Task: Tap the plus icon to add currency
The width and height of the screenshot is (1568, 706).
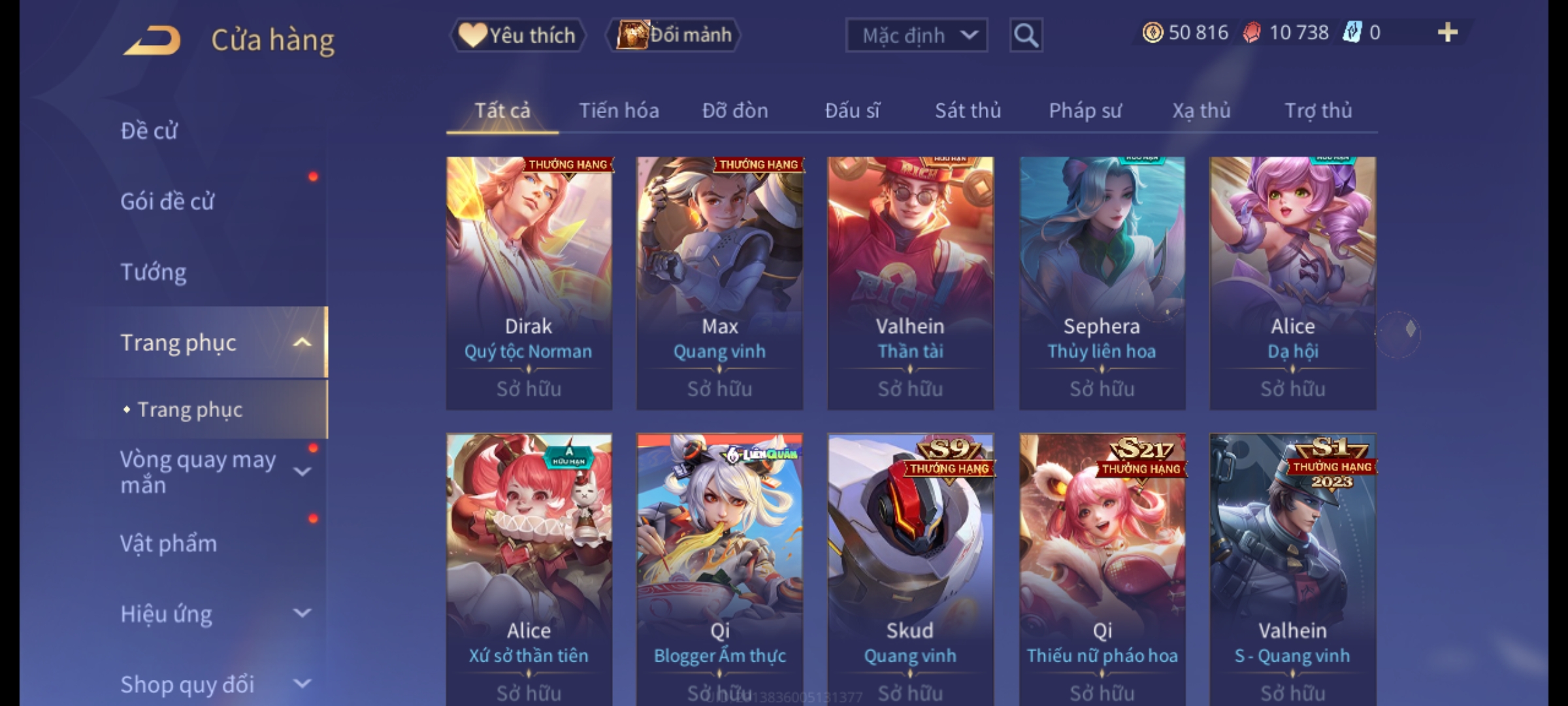Action: coord(1448,33)
